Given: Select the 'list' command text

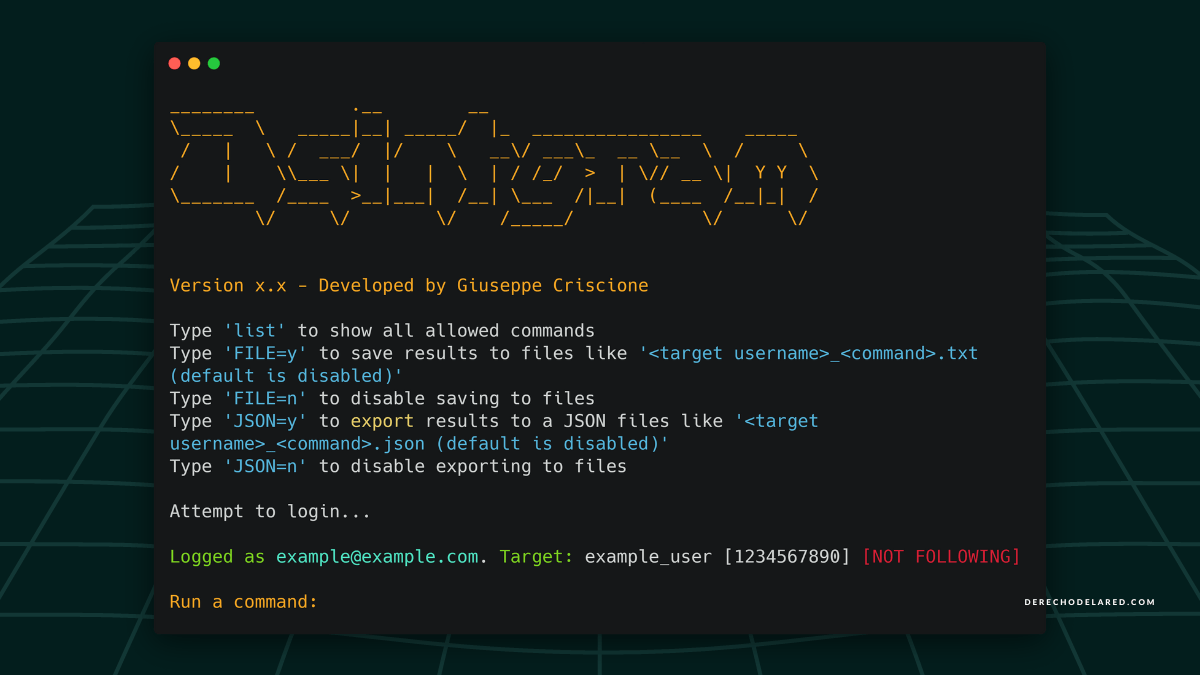Looking at the screenshot, I should click(x=255, y=331).
